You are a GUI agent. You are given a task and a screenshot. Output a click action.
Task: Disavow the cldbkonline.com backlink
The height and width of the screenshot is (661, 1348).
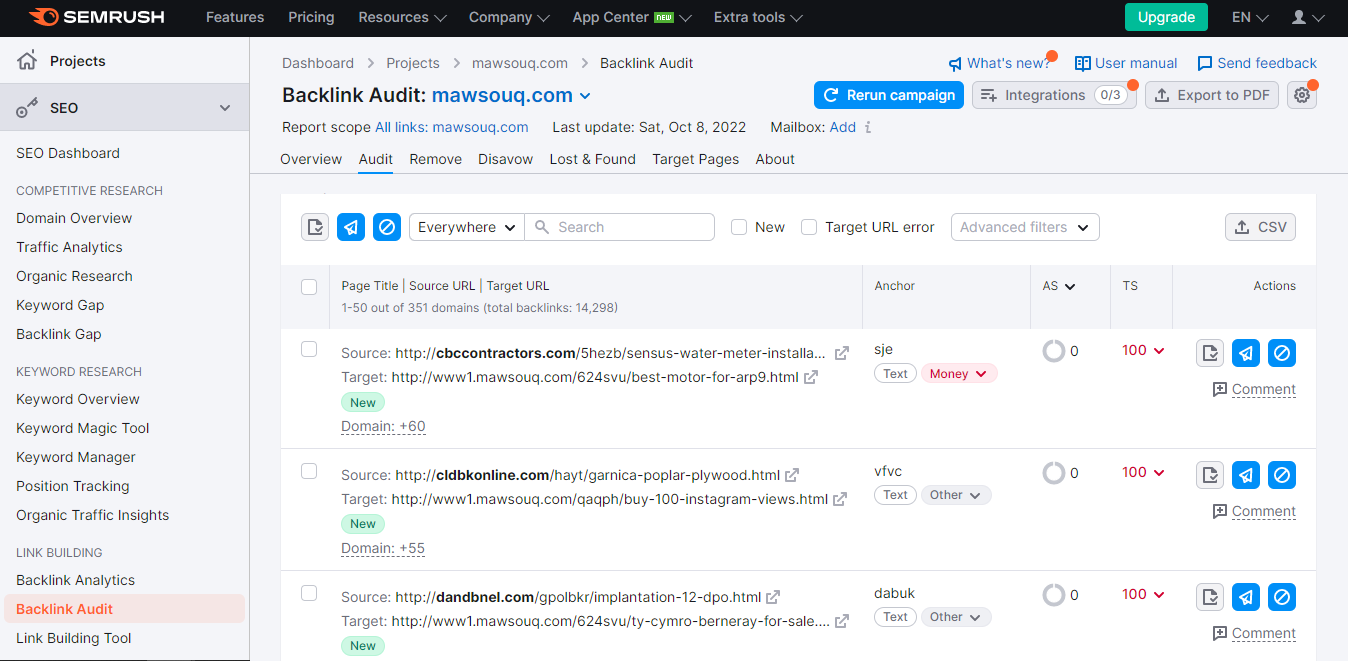point(1282,475)
